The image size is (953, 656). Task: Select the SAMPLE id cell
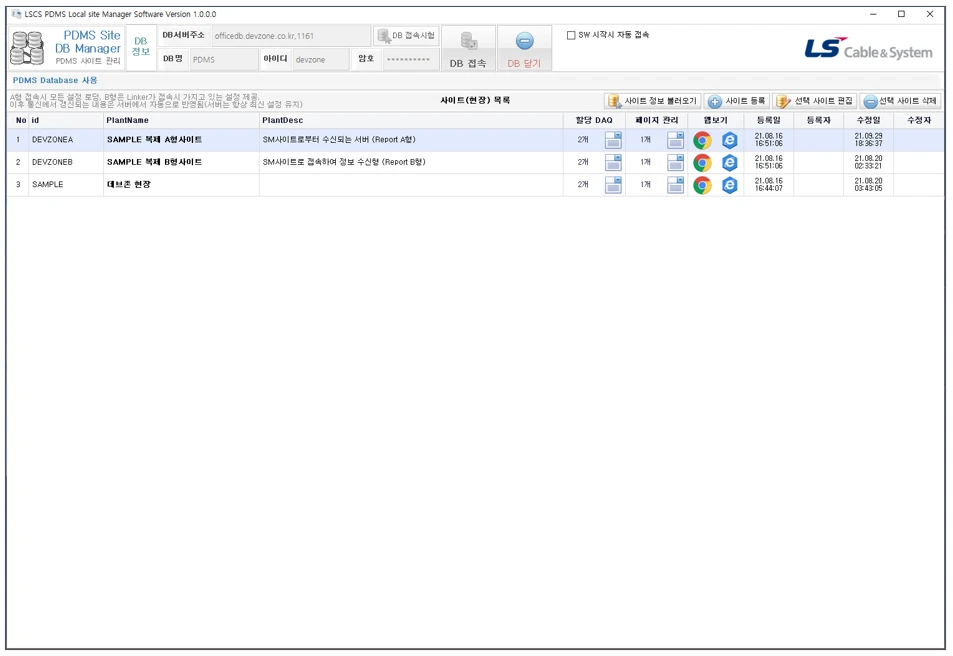[x=66, y=185]
